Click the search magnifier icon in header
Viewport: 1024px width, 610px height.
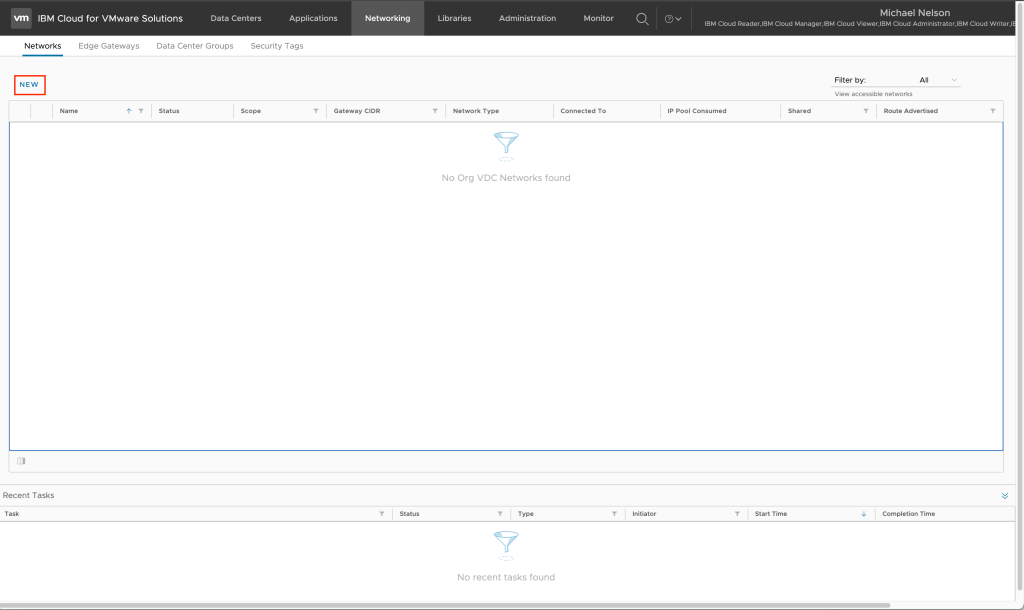(642, 18)
